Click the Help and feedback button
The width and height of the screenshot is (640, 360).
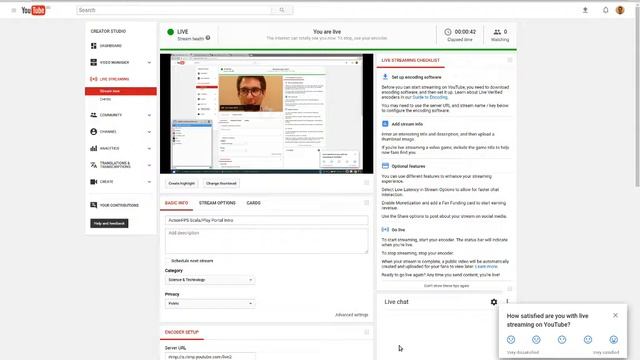[109, 223]
